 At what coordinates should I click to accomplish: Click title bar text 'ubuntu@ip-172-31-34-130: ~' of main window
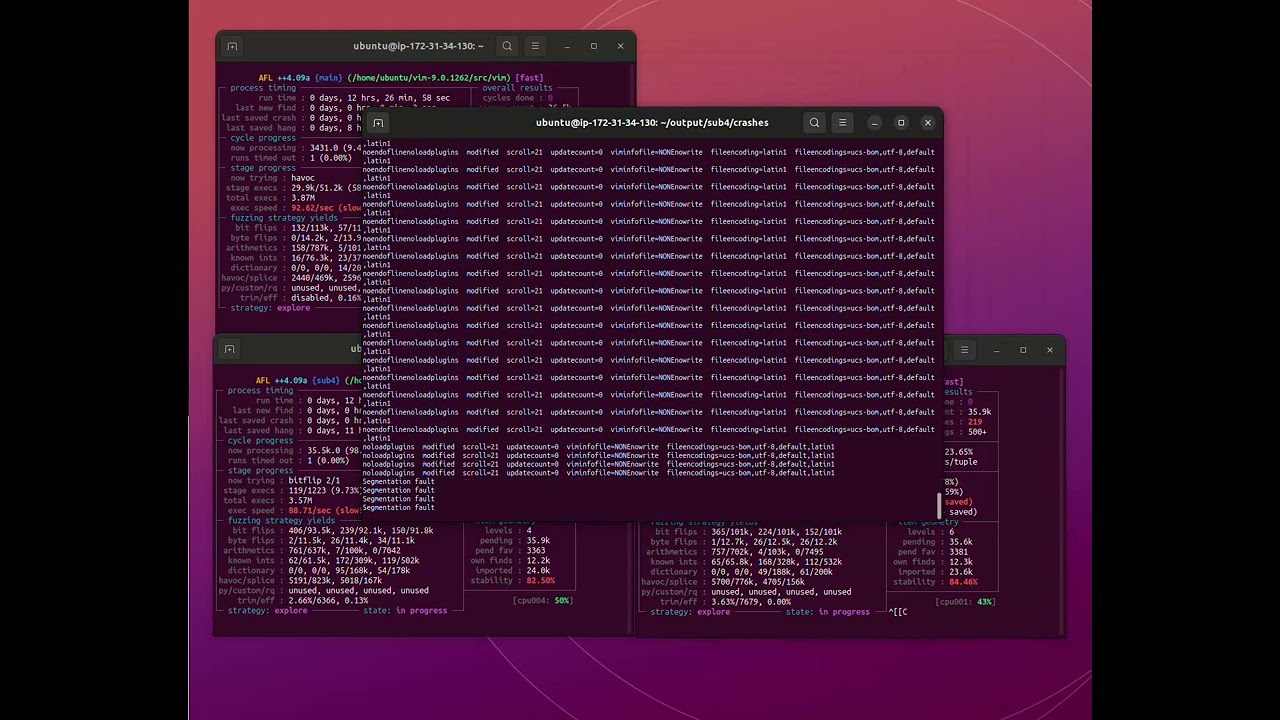tap(418, 46)
